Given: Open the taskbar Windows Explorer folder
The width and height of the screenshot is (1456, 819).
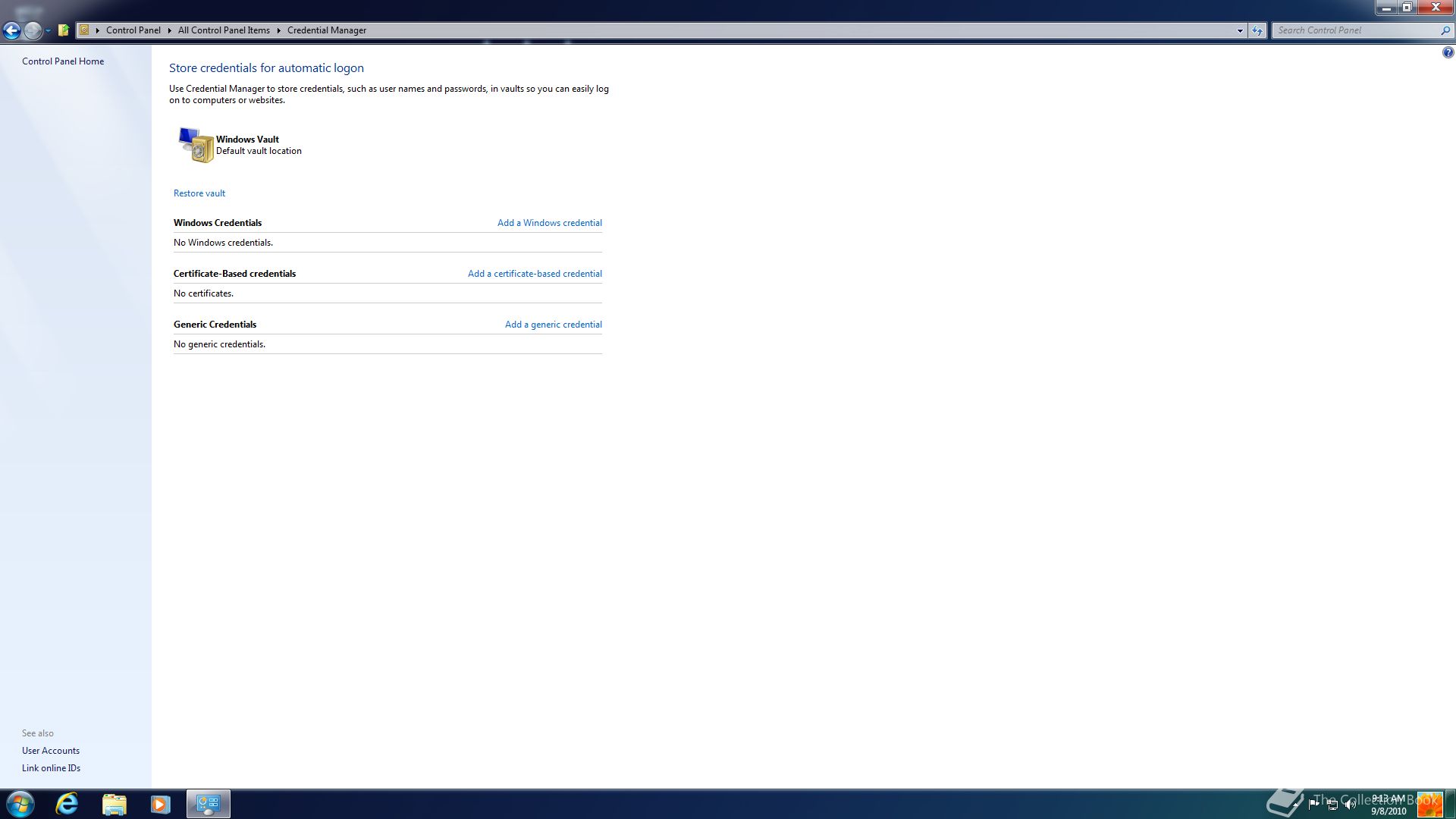Looking at the screenshot, I should click(115, 804).
